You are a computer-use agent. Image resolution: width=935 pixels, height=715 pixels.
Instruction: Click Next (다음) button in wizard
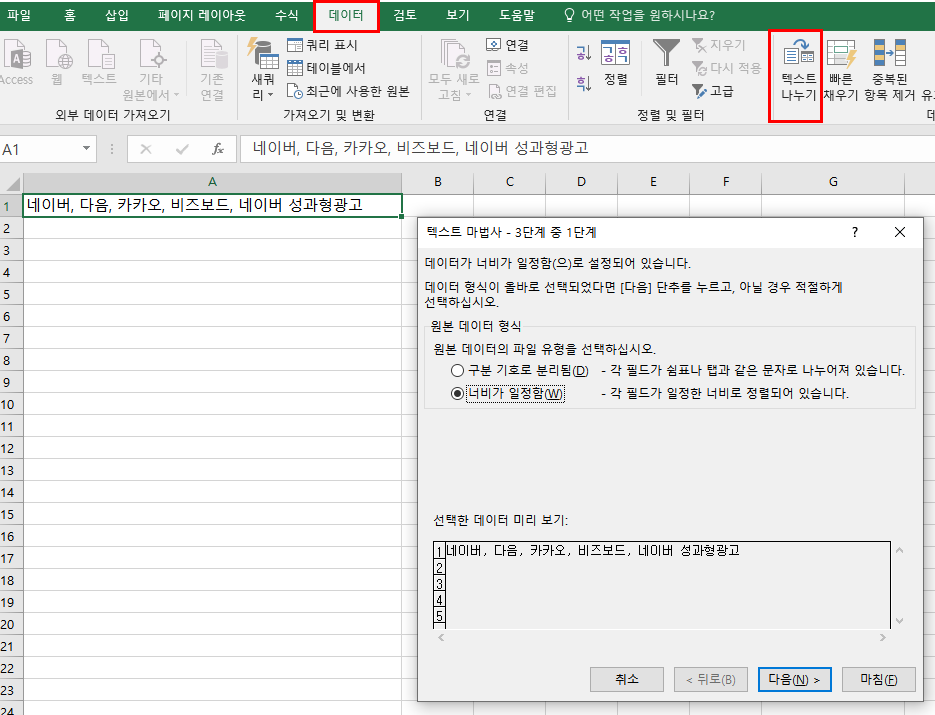pyautogui.click(x=795, y=679)
